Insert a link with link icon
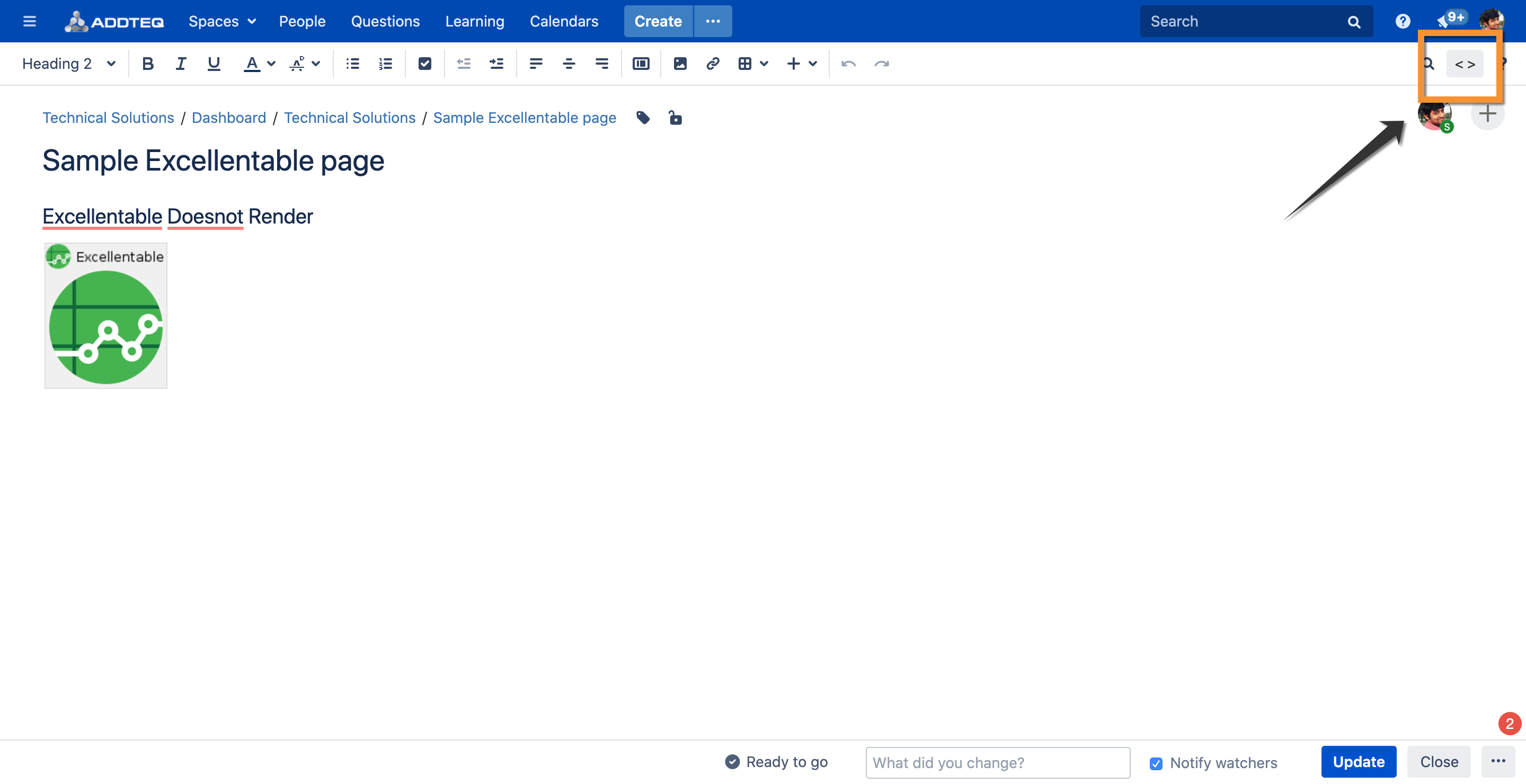Viewport: 1526px width, 784px height. coord(713,64)
